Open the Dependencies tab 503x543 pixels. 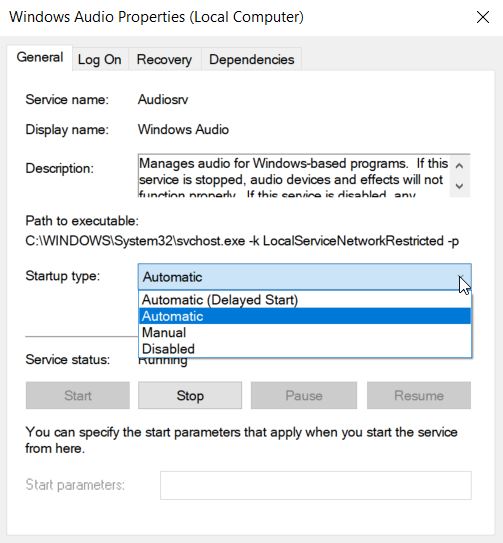pyautogui.click(x=252, y=60)
